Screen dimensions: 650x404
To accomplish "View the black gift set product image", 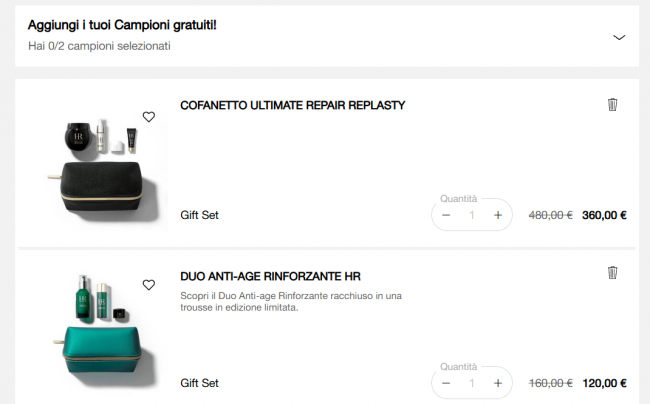I will [x=102, y=165].
